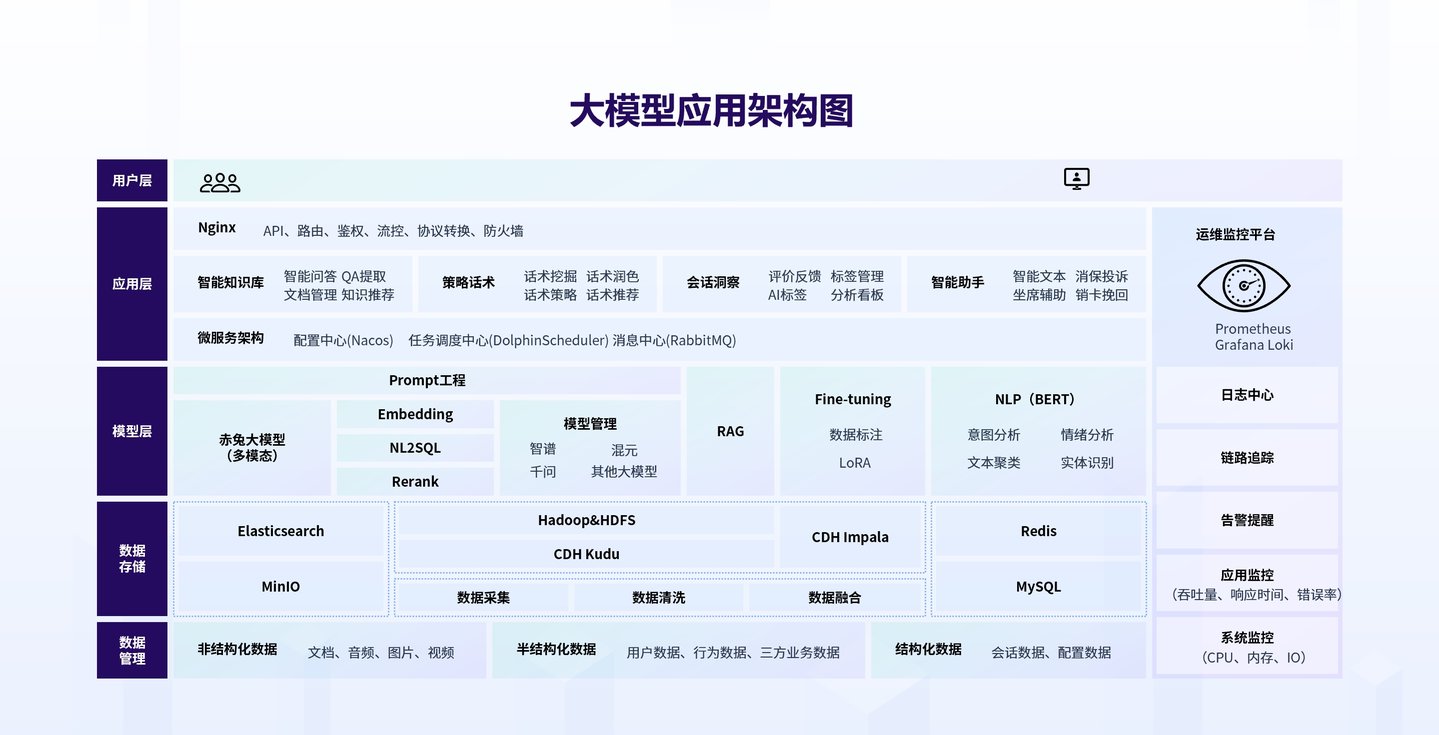Select the 数据存储 layer label
This screenshot has width=1439, height=735.
pos(132,558)
